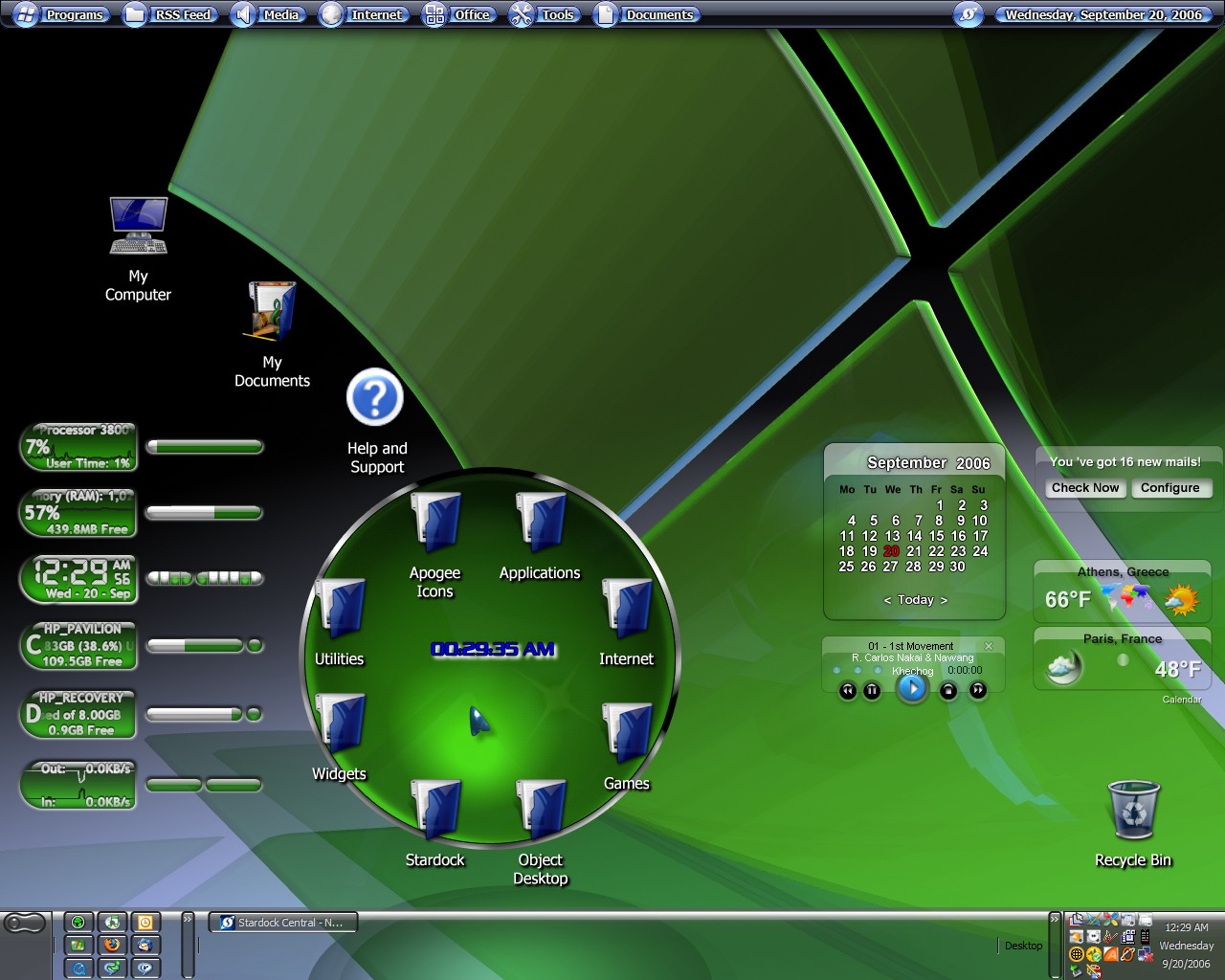Go to previous month in calendar
The width and height of the screenshot is (1225, 980).
click(887, 600)
